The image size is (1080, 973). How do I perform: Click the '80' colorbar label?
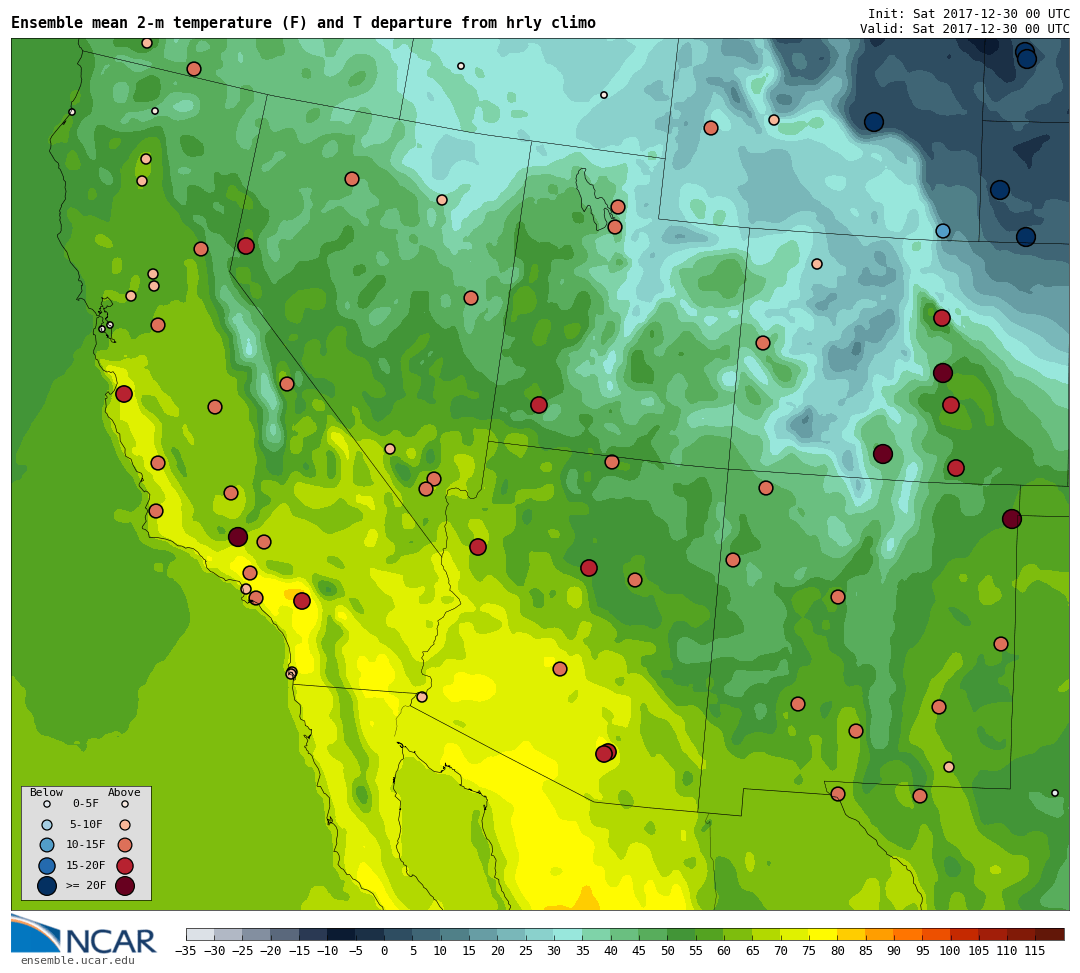838,951
